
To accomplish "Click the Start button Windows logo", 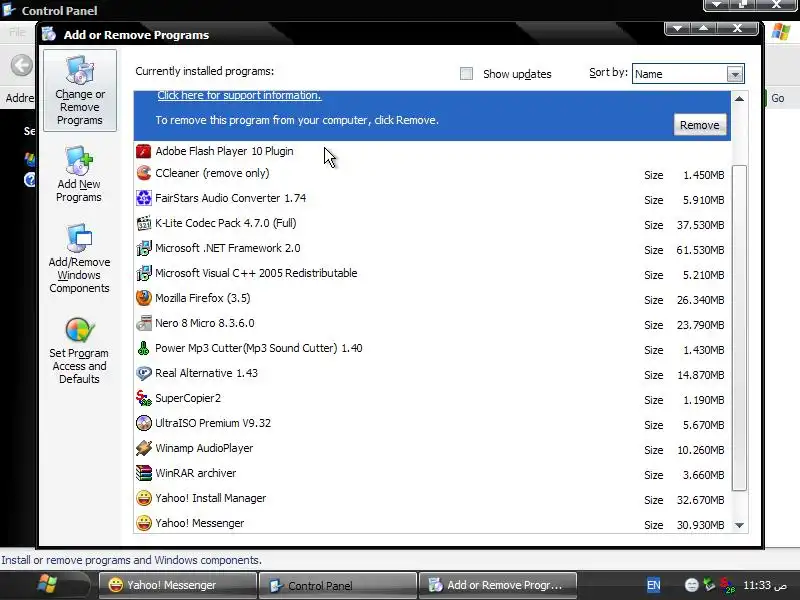I will [47, 584].
